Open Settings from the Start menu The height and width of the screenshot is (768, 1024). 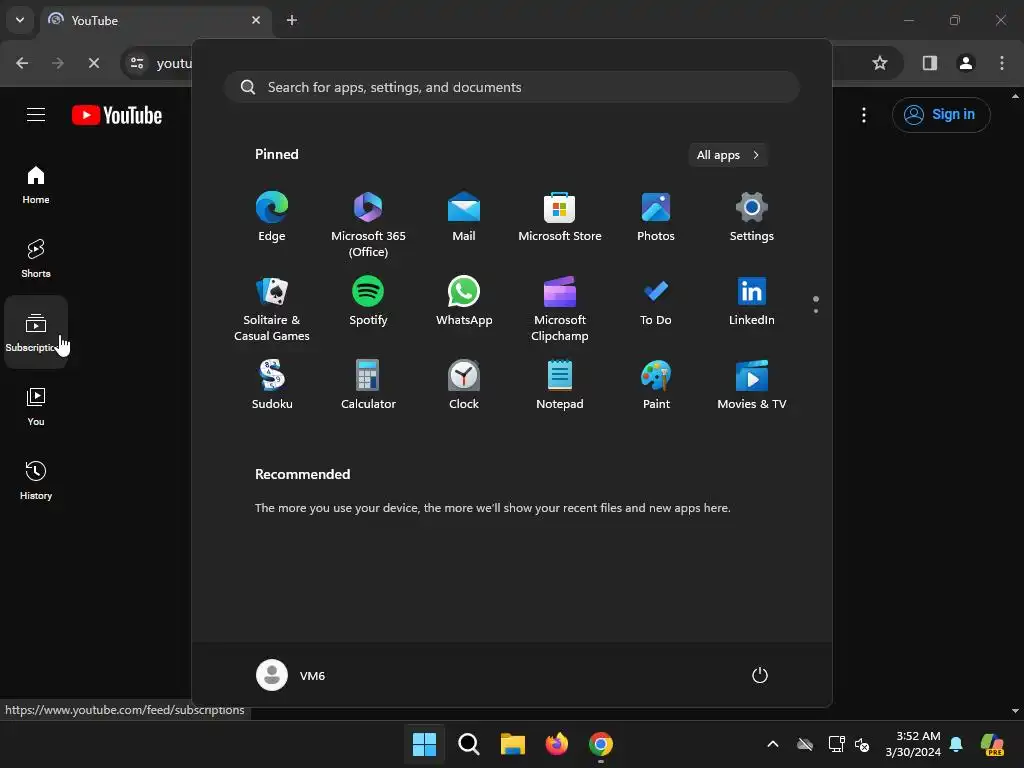click(x=752, y=217)
